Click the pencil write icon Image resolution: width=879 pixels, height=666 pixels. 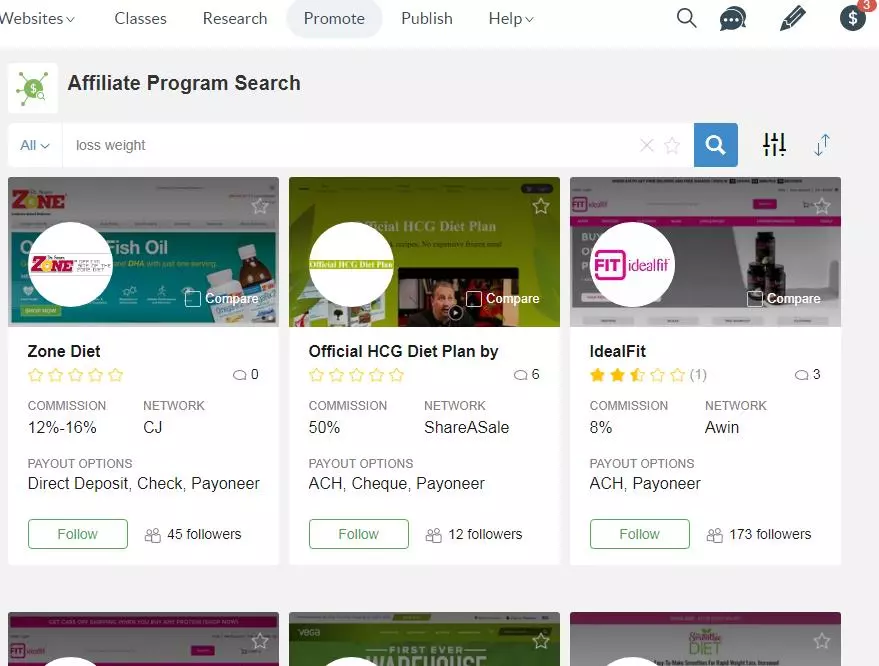coord(793,18)
